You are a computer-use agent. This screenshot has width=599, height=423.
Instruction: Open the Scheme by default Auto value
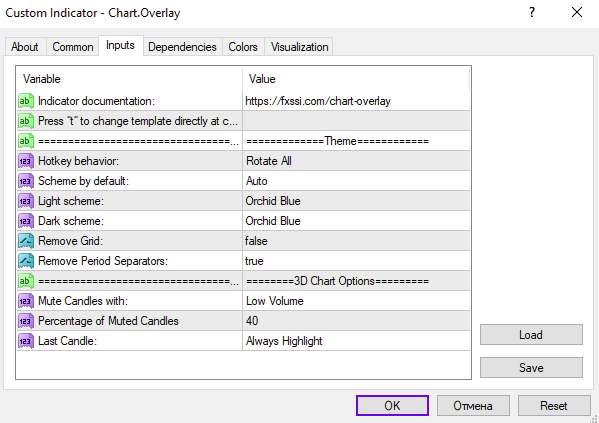[356, 181]
